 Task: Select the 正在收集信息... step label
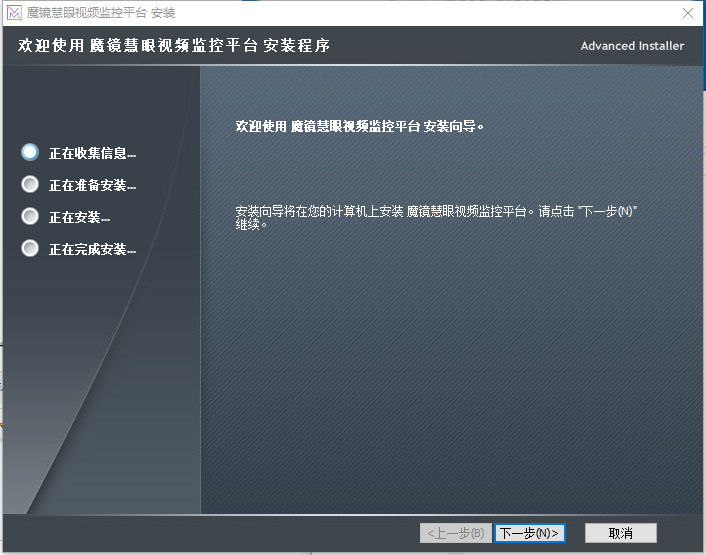(92, 153)
